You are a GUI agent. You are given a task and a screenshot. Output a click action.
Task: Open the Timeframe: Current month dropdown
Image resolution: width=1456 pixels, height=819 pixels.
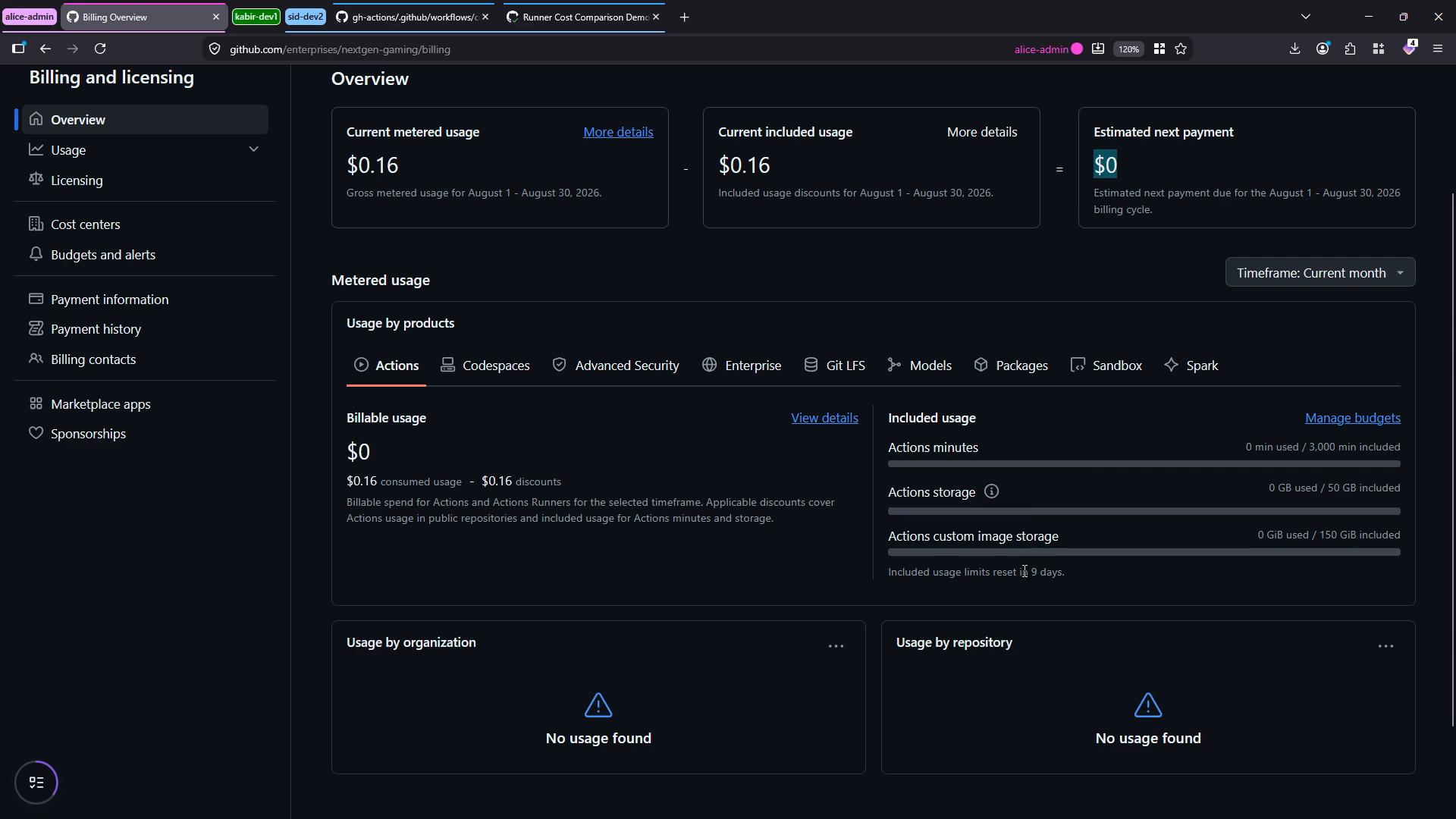[x=1319, y=272]
